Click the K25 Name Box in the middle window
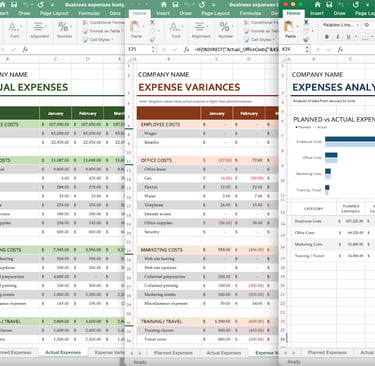 pos(139,49)
